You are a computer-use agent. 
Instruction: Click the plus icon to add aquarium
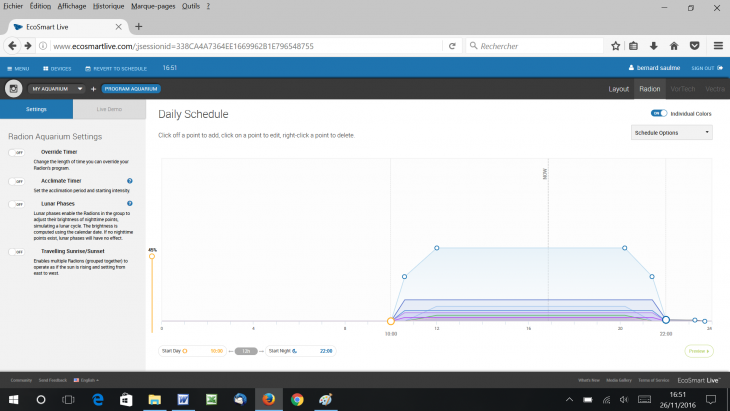click(94, 89)
